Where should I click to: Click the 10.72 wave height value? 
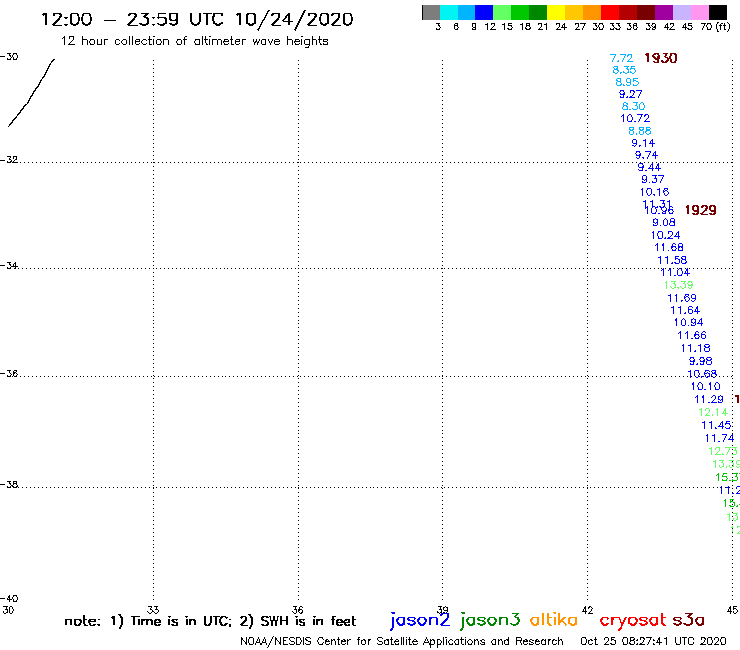click(x=635, y=118)
